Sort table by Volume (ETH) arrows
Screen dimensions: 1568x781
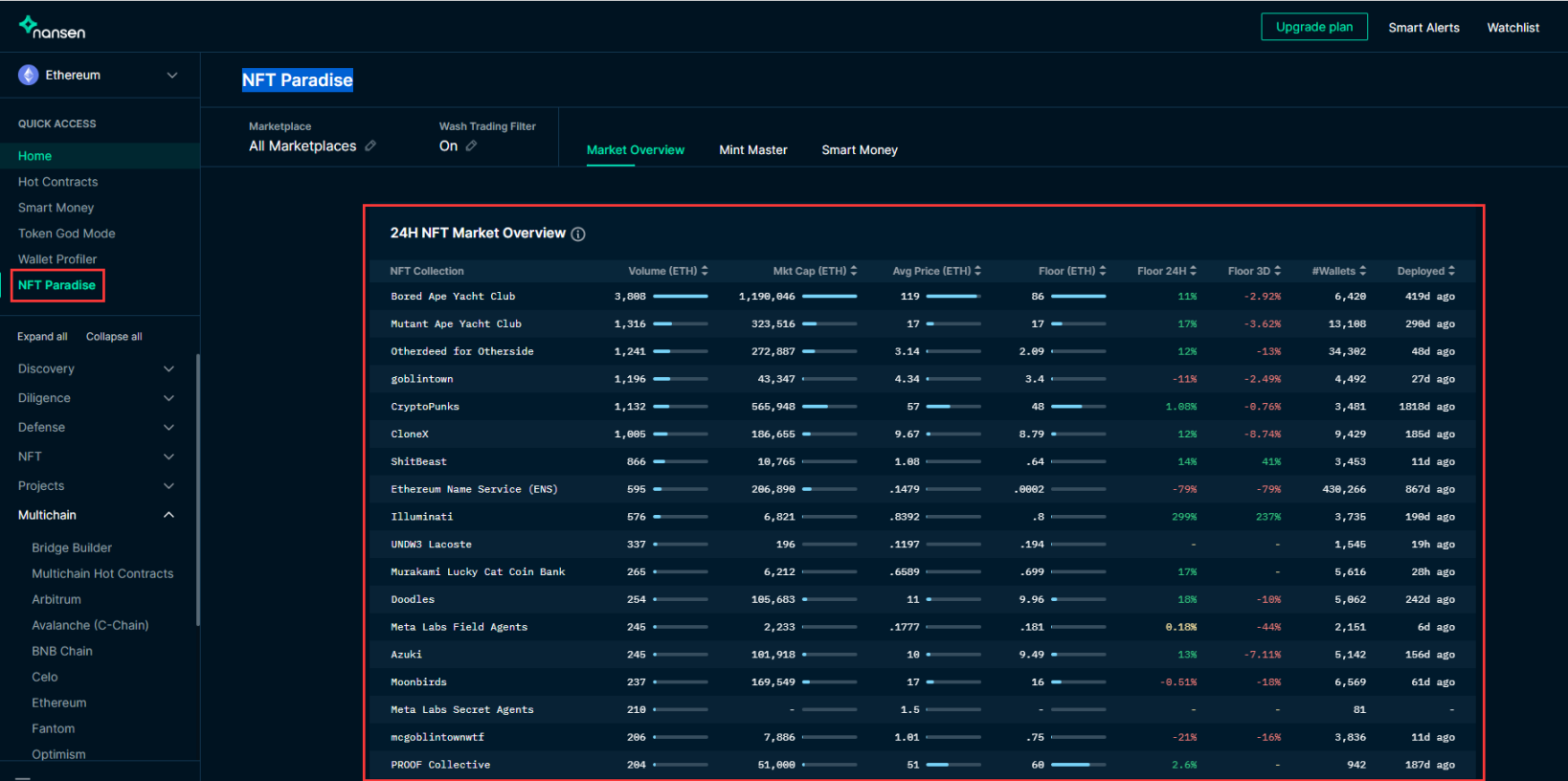(x=705, y=271)
